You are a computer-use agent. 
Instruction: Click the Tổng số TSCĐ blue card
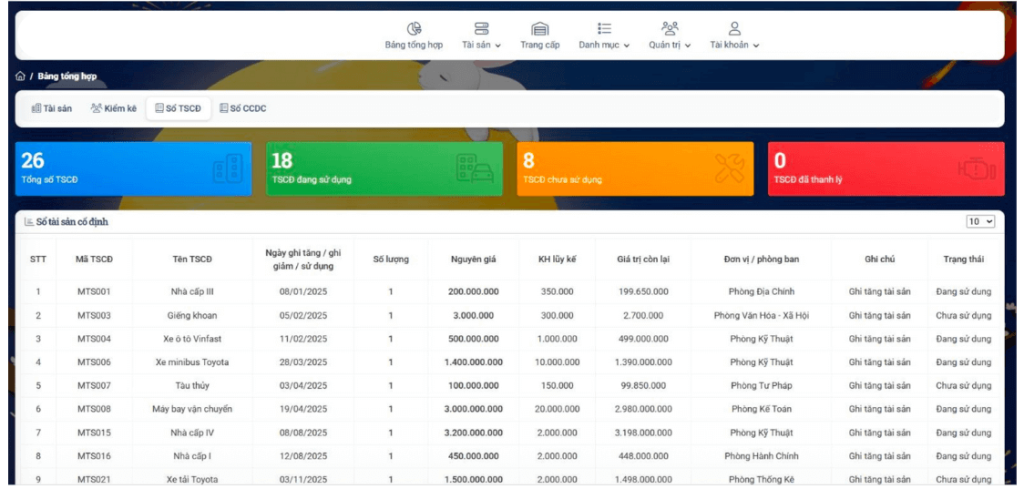[134, 168]
